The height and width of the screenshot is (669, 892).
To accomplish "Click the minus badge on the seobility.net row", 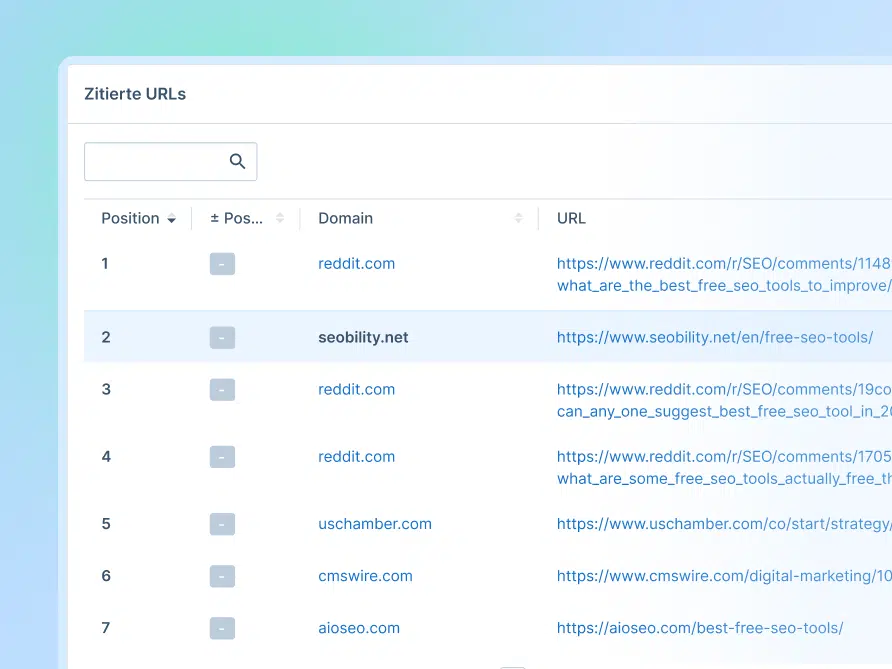I will pyautogui.click(x=222, y=337).
